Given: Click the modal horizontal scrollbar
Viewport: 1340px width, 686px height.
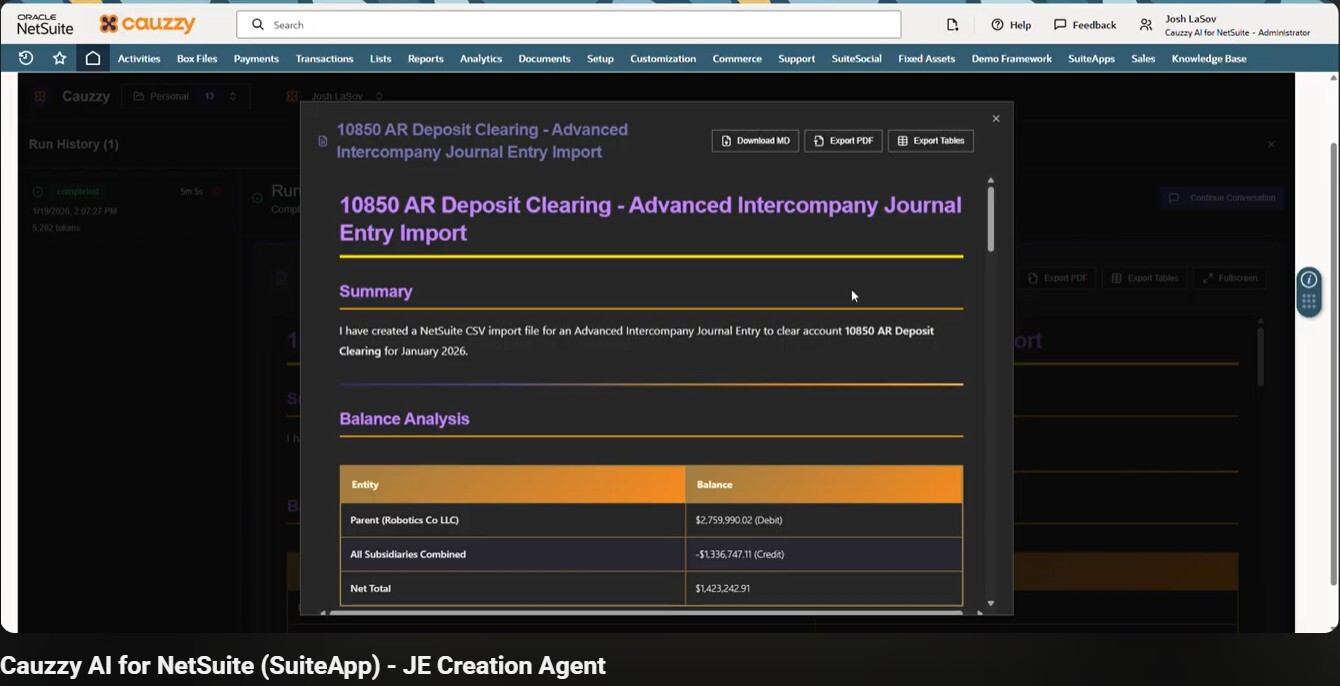Looking at the screenshot, I should click(x=646, y=612).
